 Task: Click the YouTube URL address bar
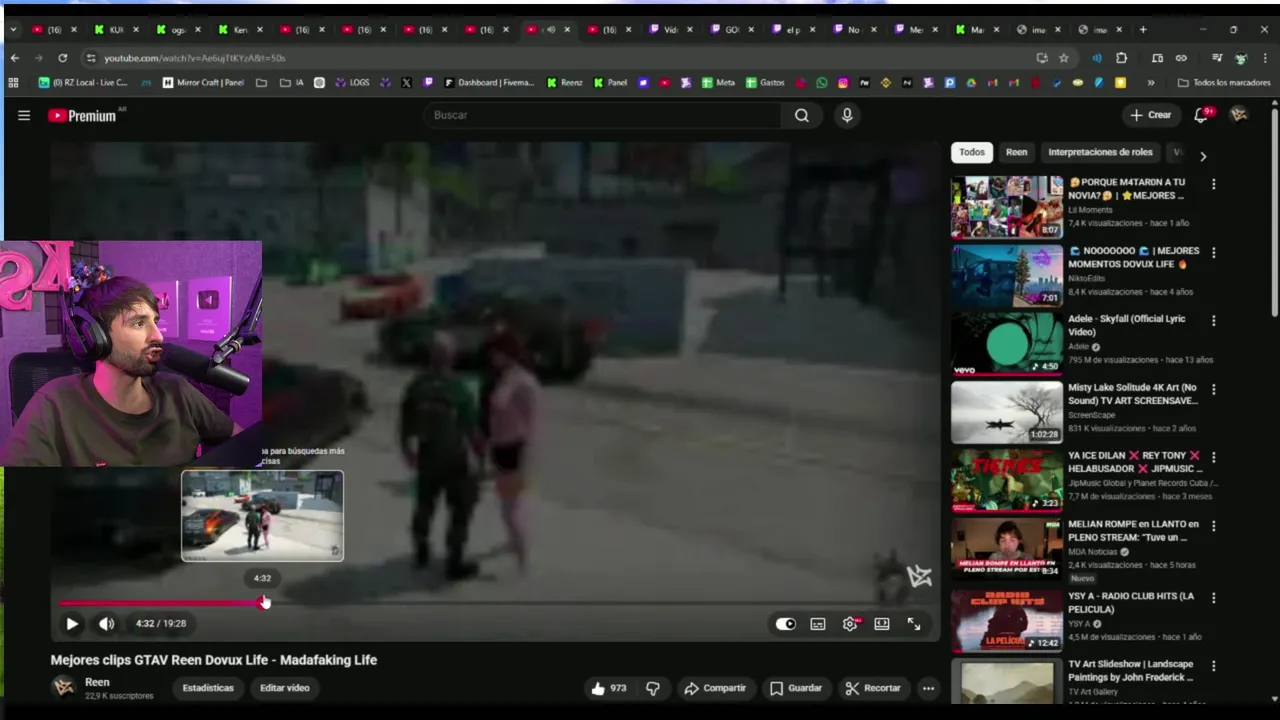coord(560,58)
